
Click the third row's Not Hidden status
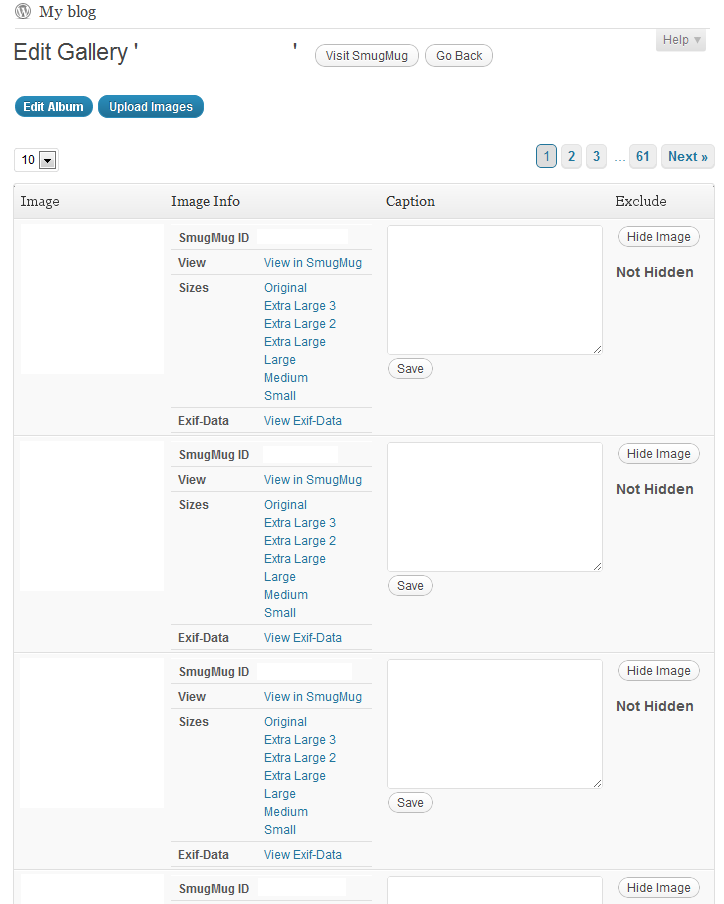655,706
